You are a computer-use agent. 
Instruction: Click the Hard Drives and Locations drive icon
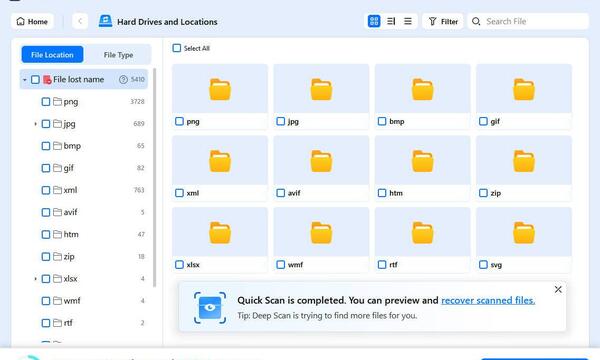pos(105,21)
